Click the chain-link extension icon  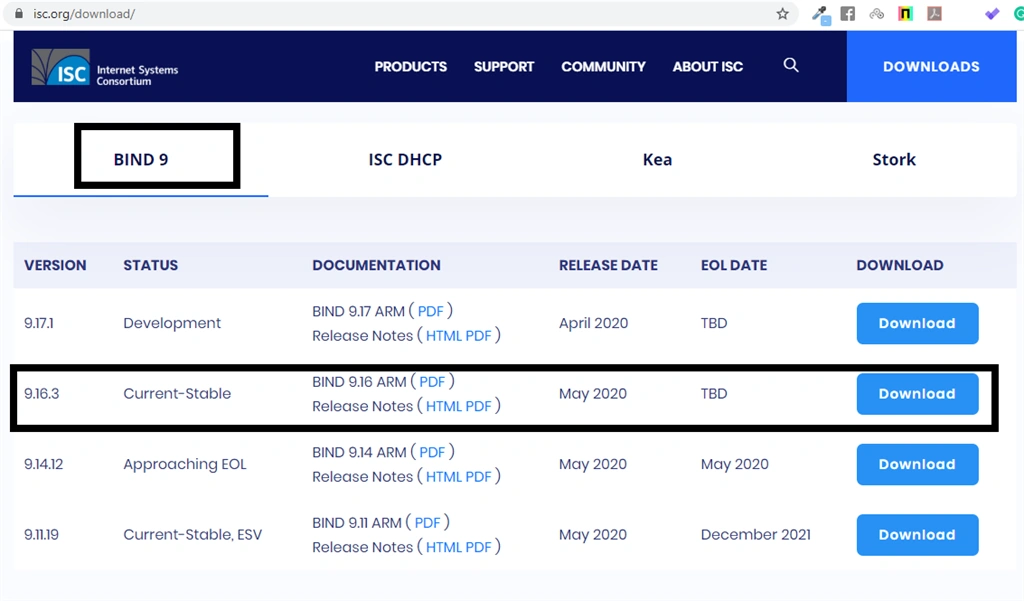(x=876, y=14)
